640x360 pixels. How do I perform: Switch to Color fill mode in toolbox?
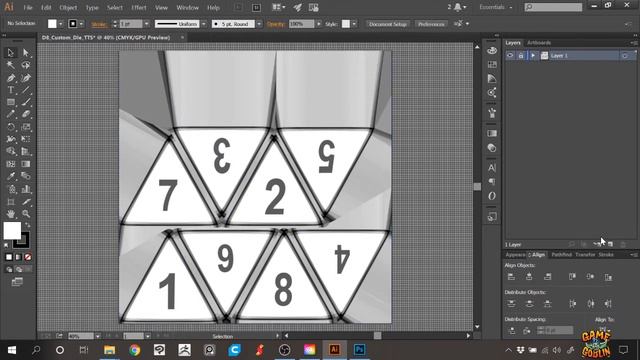[9, 257]
